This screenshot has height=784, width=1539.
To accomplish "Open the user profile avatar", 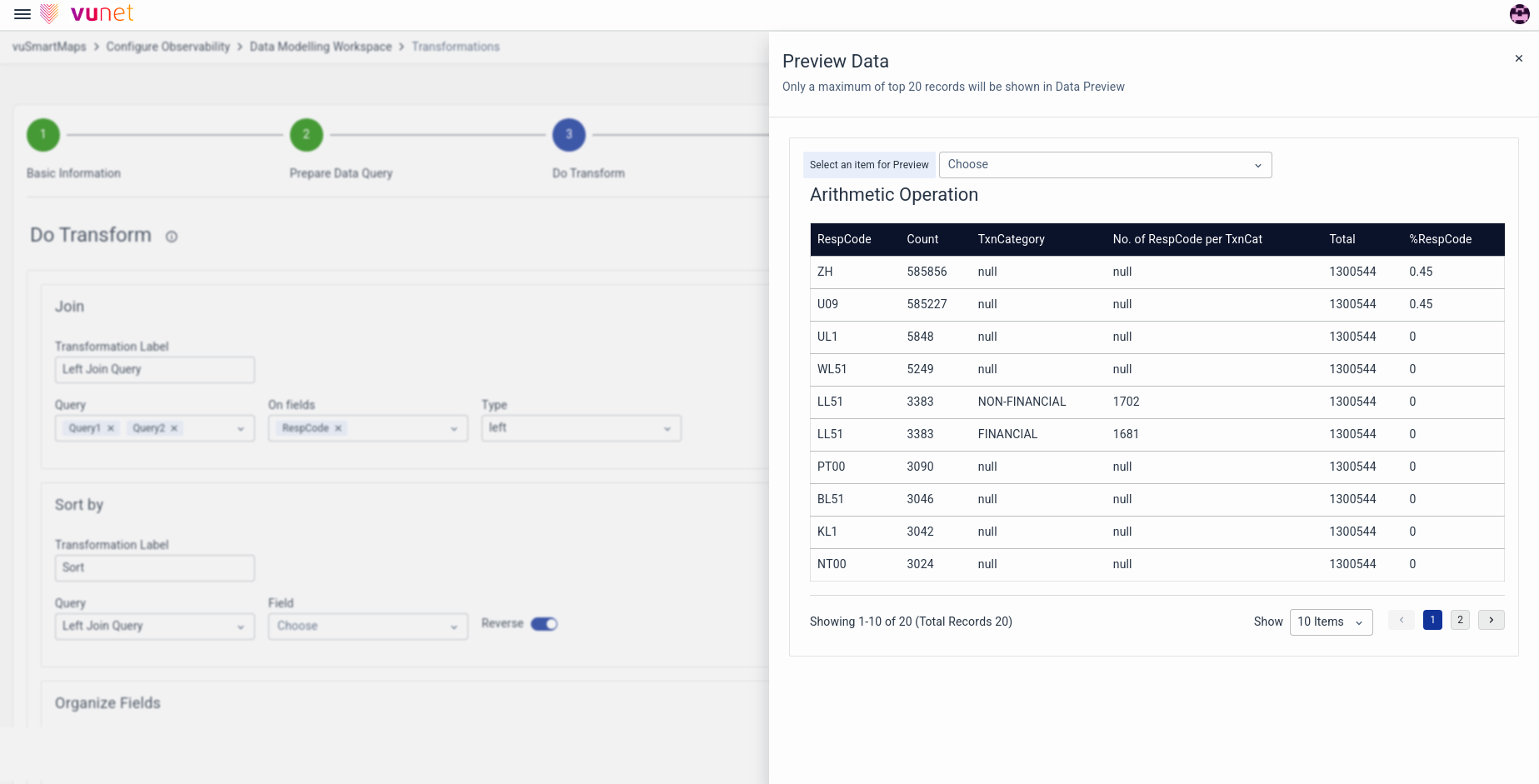I will tap(1519, 14).
